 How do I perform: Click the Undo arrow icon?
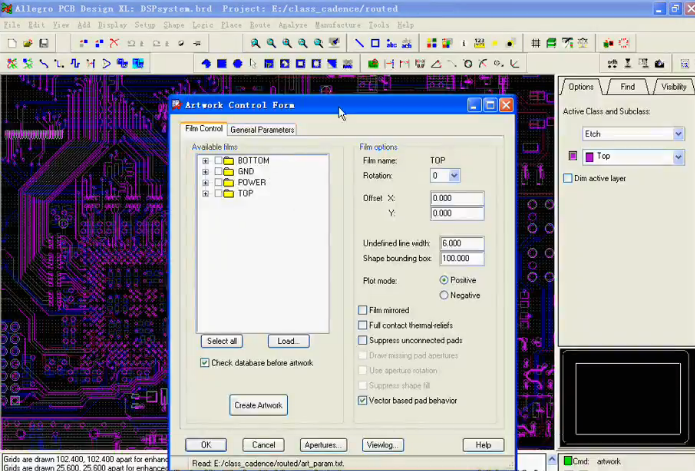coord(131,43)
